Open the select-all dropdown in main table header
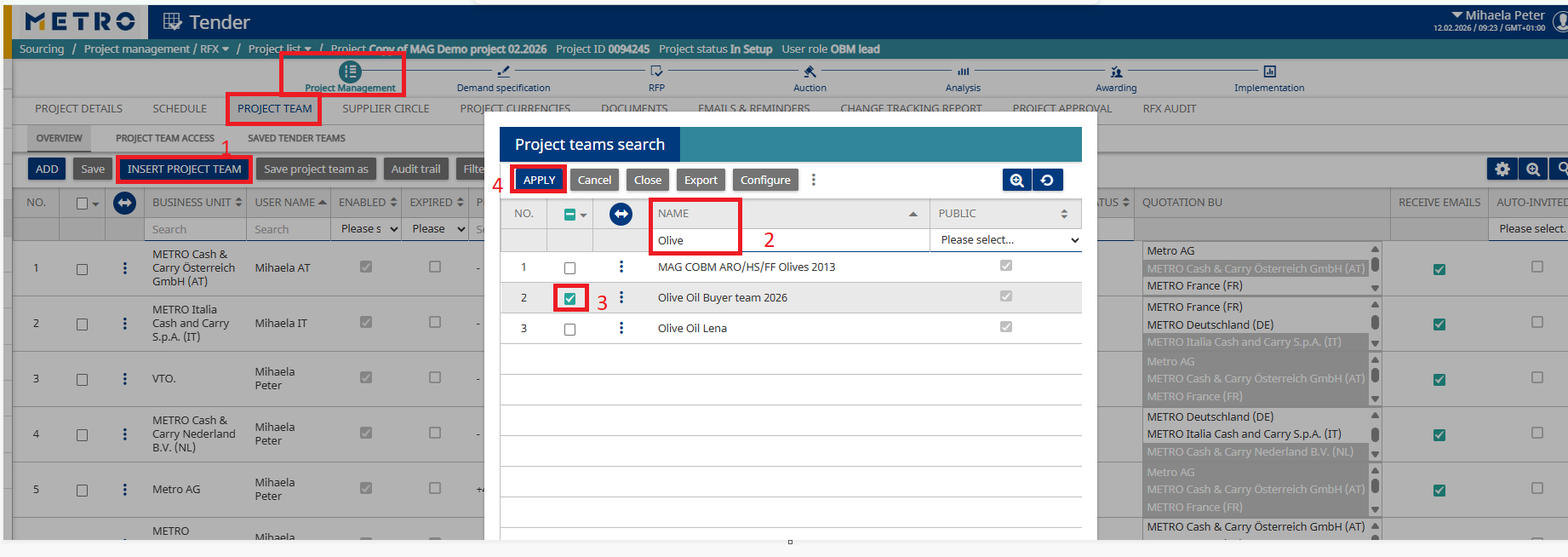 95,204
